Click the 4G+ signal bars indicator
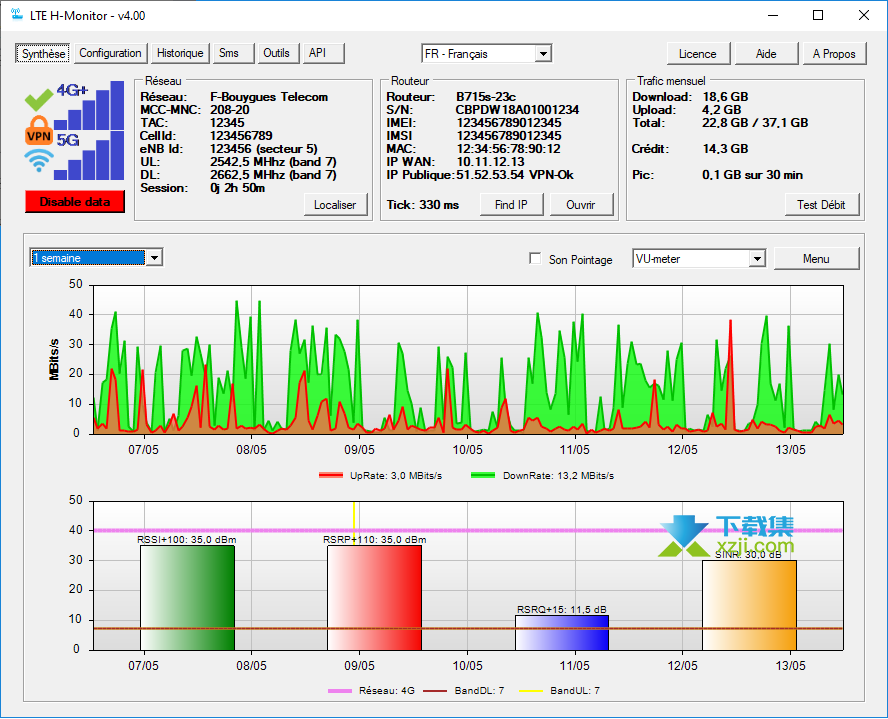Viewport: 888px width, 719px height. point(89,106)
